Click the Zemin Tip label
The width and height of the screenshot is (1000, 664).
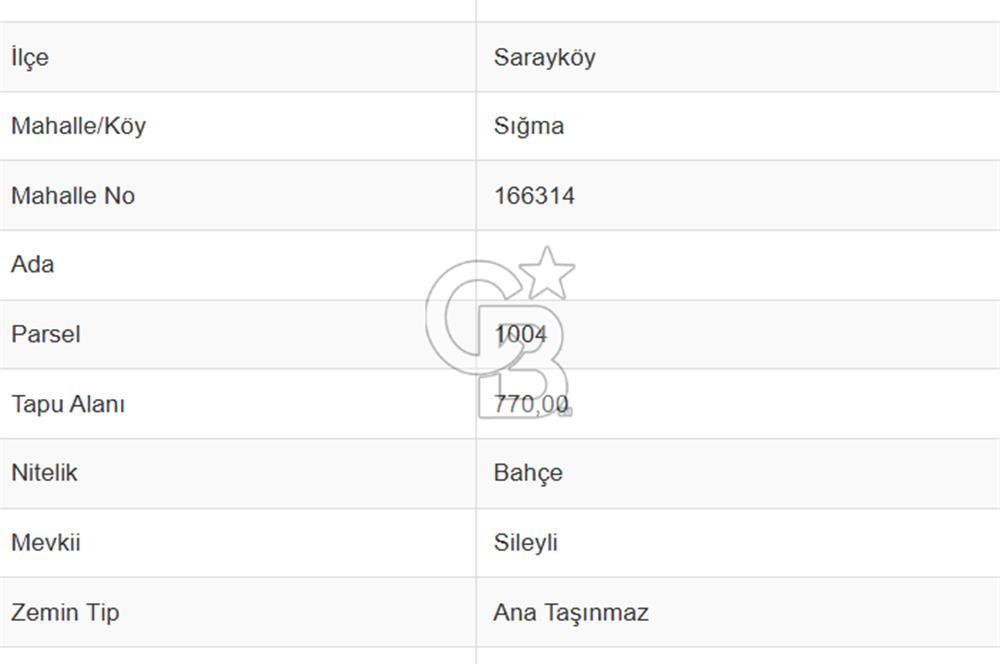(x=65, y=612)
